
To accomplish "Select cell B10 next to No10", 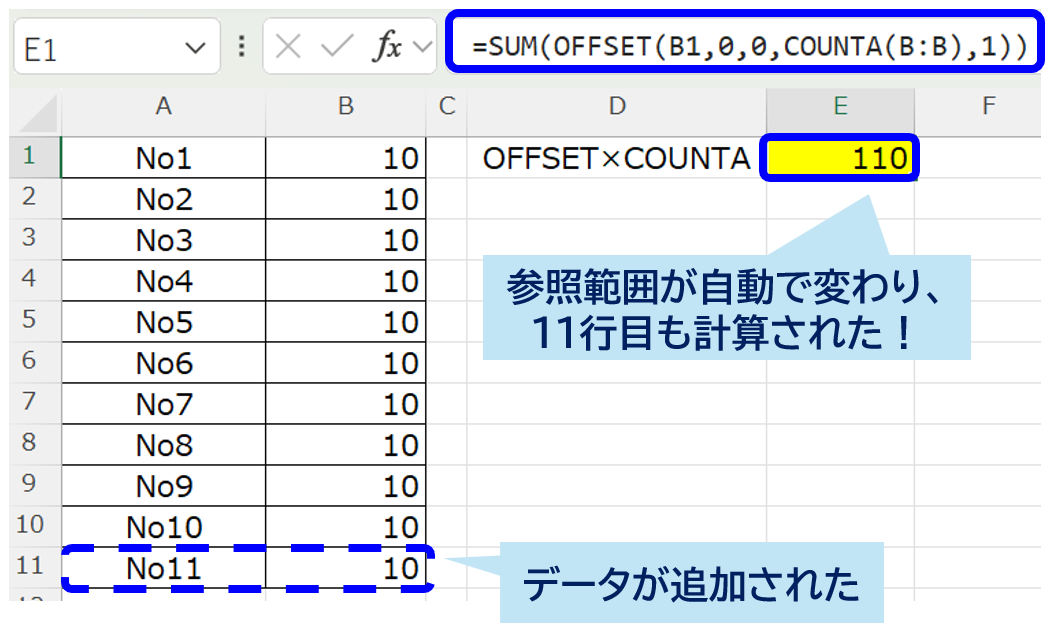I will pos(345,527).
